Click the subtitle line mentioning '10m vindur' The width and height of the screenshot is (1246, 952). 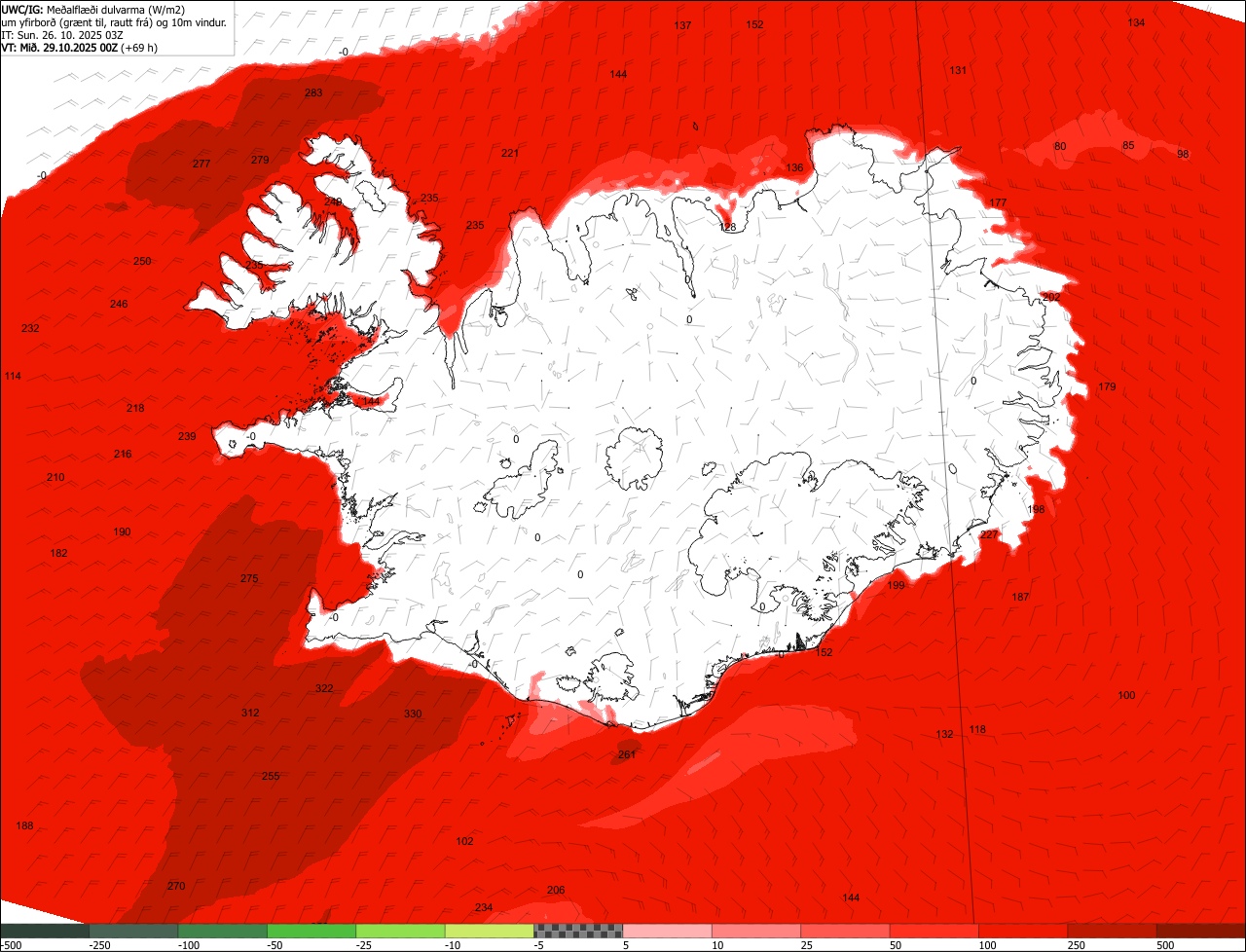click(x=114, y=22)
